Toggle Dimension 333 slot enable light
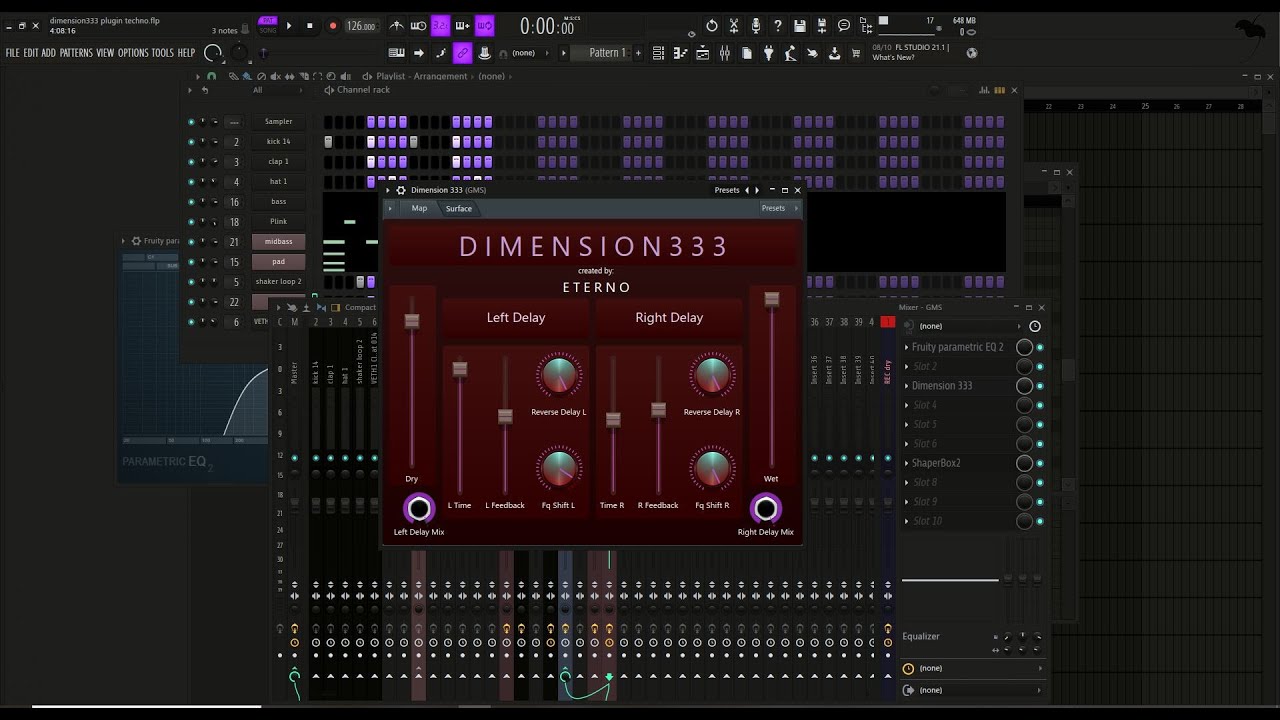This screenshot has height=720, width=1280. coord(1040,386)
